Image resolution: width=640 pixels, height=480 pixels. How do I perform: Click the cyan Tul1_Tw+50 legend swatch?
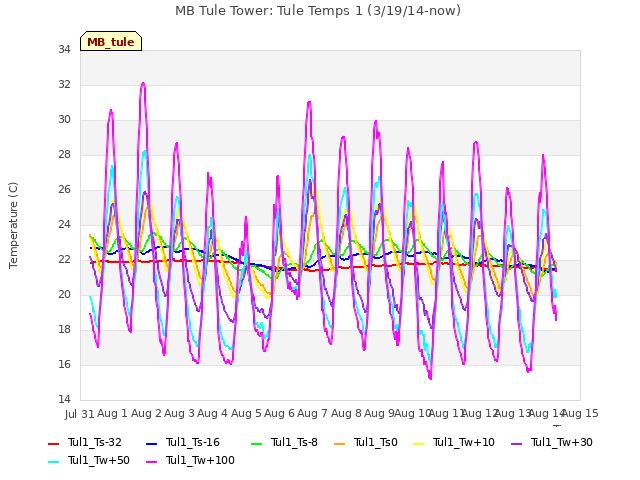[x=53, y=461]
